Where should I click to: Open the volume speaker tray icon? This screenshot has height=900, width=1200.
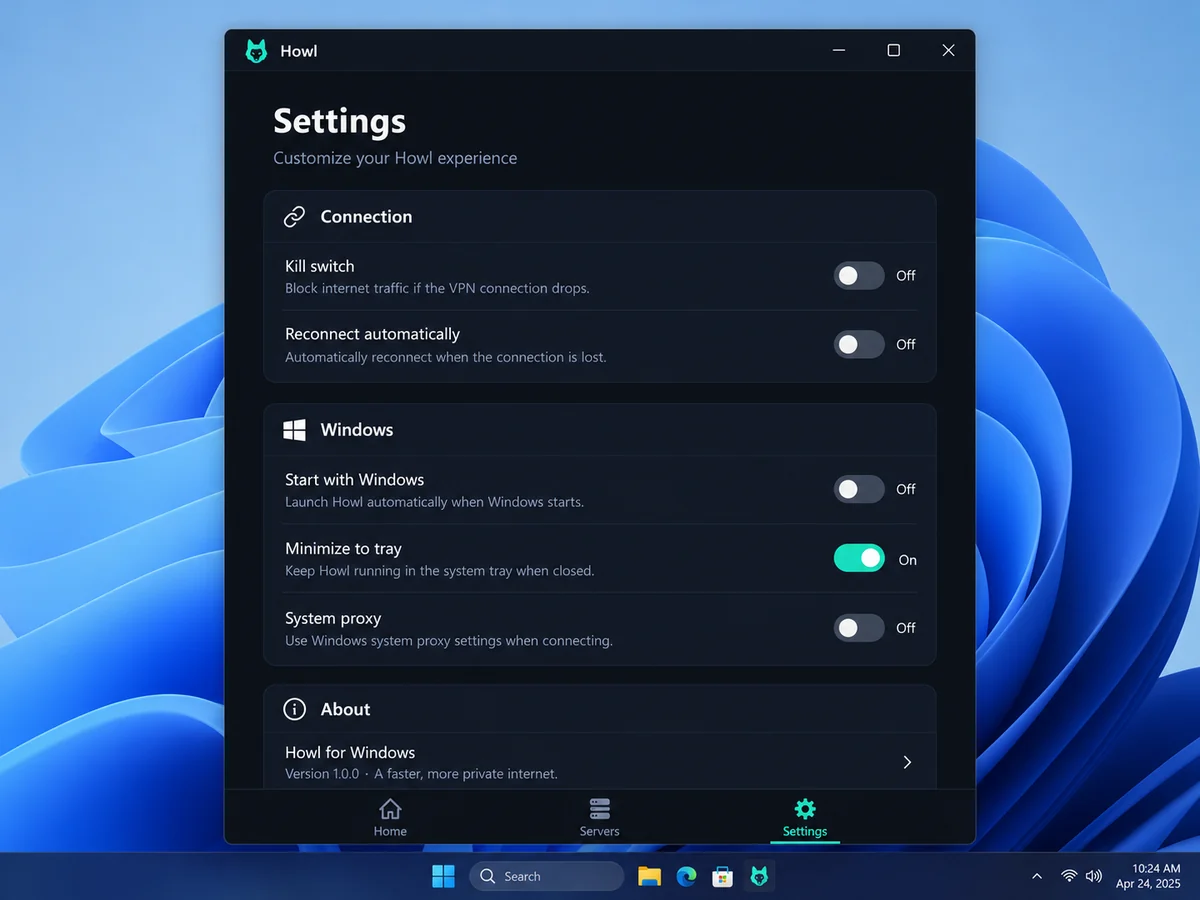pos(1094,876)
